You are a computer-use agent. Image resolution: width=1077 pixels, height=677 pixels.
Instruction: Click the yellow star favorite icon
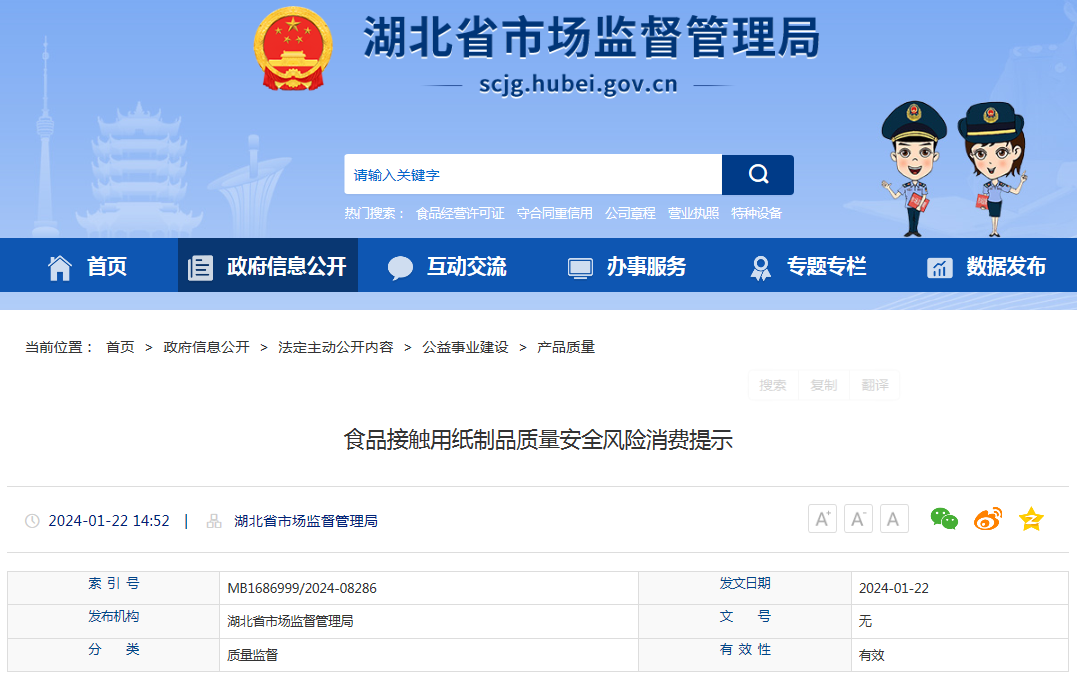1031,519
